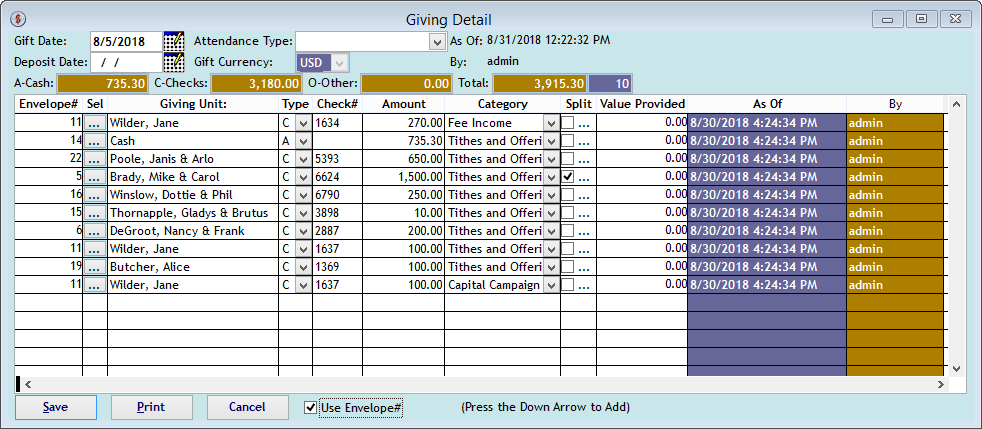
Task: Open Type dropdown for Brady, Mike & Carol
Action: point(303,177)
